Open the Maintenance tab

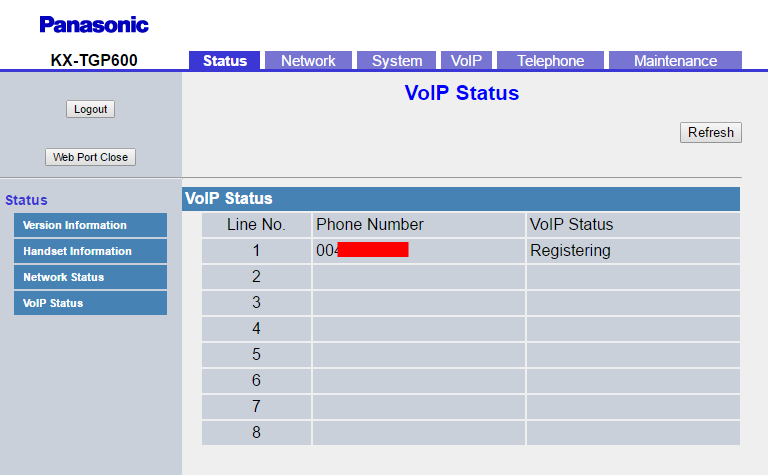tap(675, 61)
